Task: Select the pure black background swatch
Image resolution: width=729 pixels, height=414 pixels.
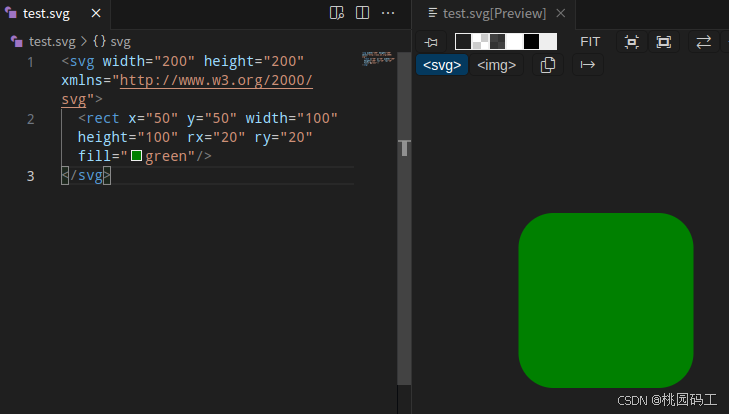Action: (531, 41)
